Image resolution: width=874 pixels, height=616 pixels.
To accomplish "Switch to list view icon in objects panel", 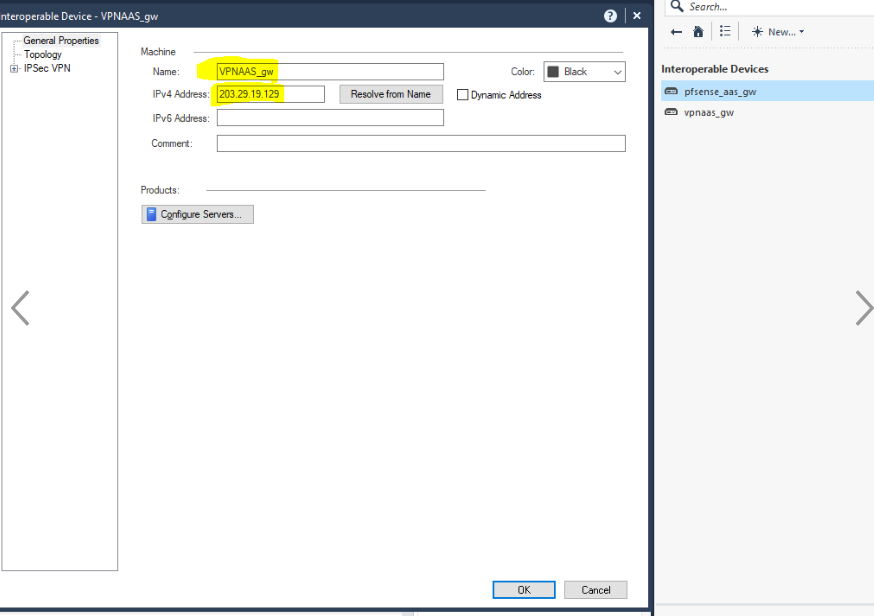I will pos(725,32).
